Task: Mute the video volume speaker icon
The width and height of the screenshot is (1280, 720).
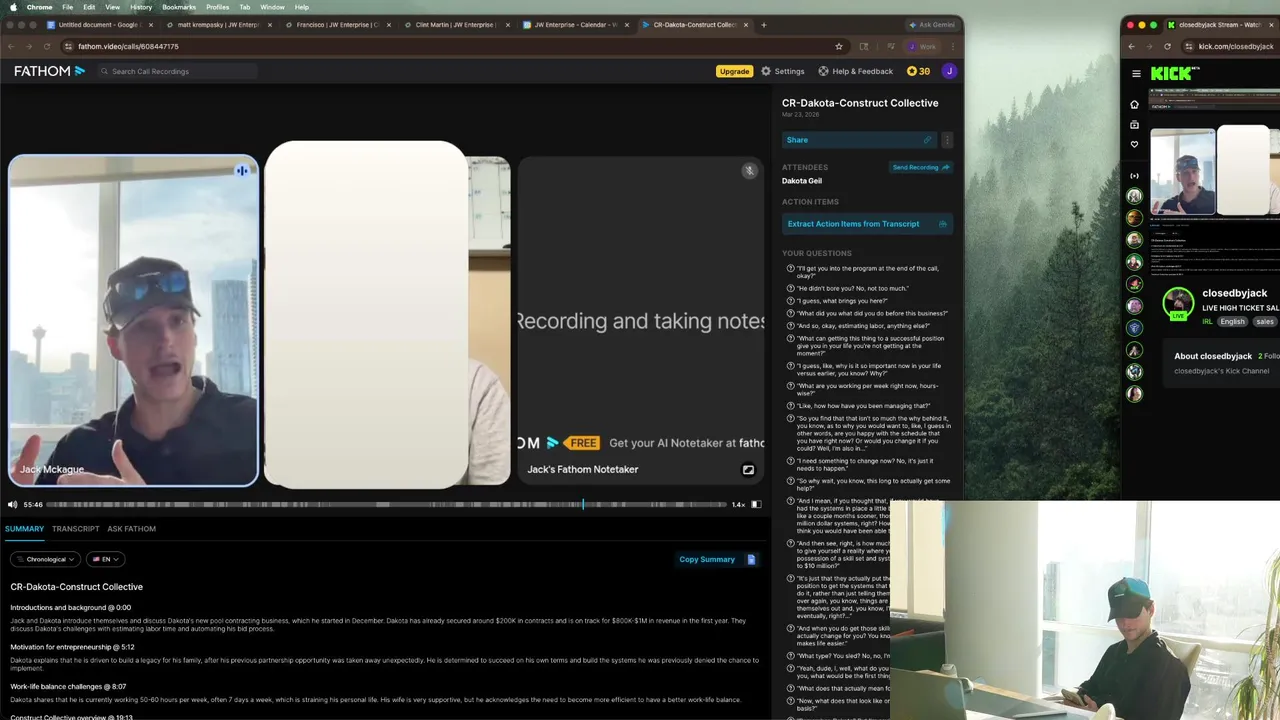Action: click(13, 505)
